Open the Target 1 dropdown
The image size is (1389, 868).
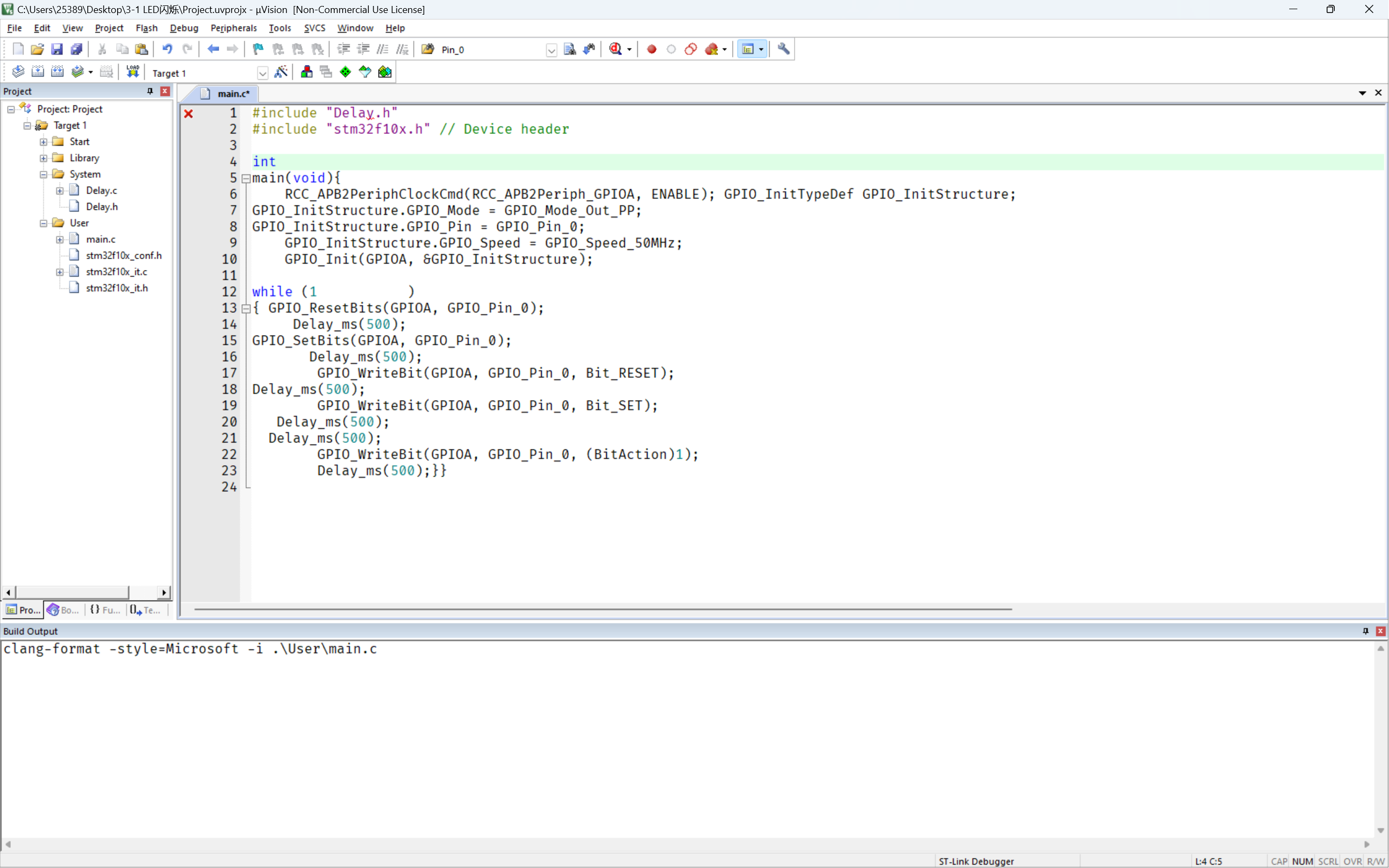pos(263,73)
